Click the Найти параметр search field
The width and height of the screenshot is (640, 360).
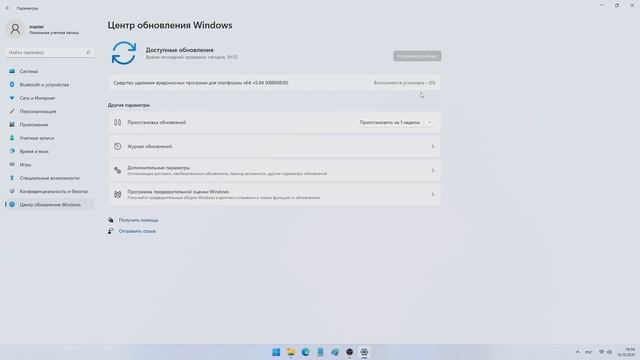point(50,52)
